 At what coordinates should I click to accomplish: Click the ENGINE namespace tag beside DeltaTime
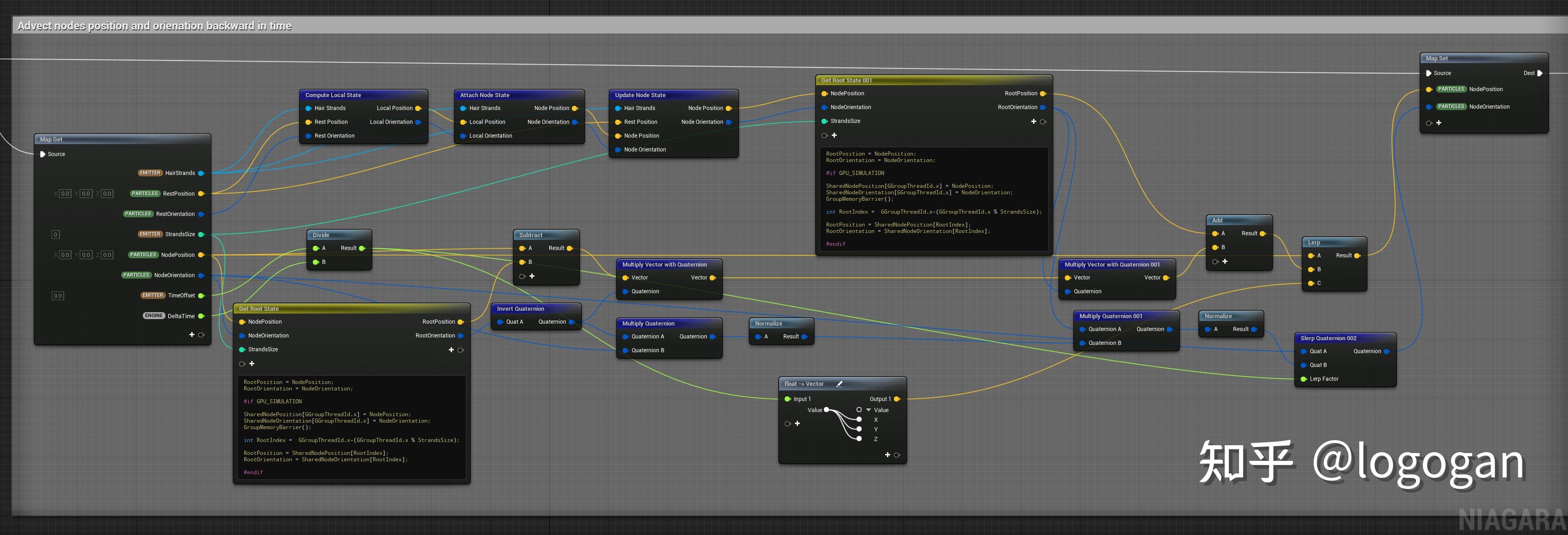(x=153, y=316)
